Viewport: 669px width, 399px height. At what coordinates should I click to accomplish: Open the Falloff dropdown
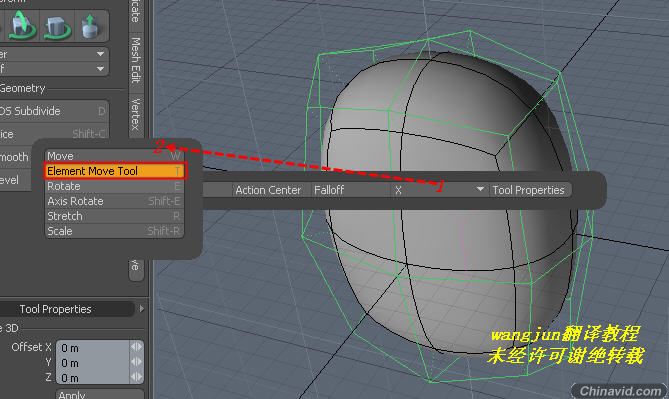351,190
